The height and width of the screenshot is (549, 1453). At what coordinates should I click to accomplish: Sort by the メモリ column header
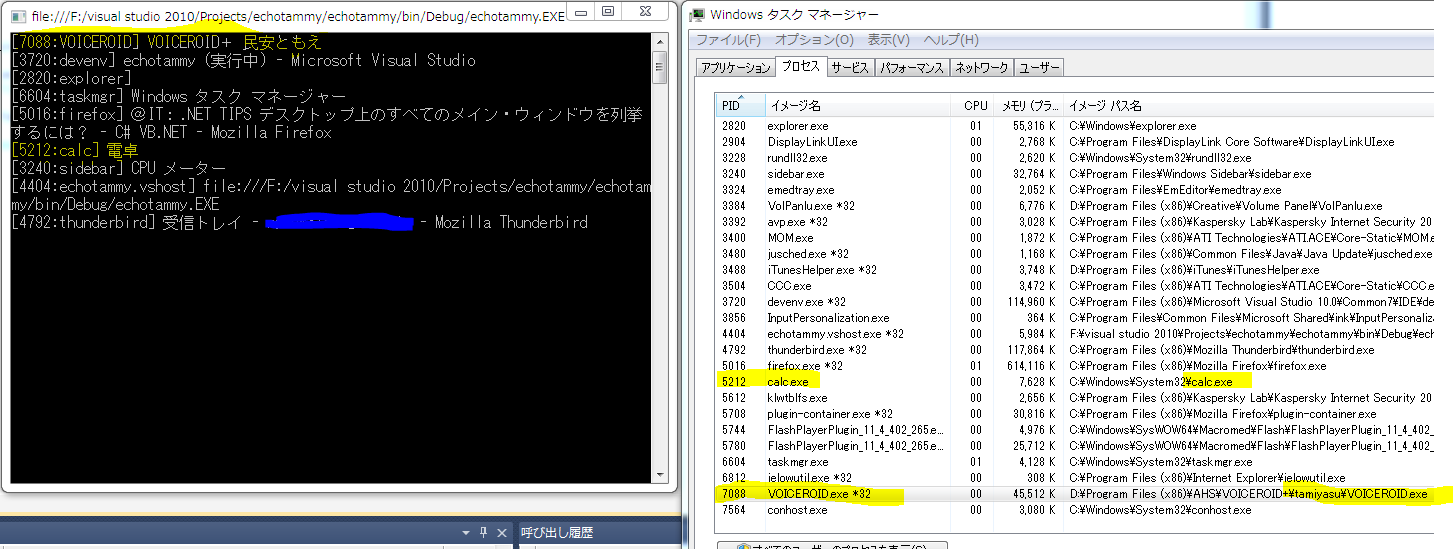click(x=1030, y=105)
